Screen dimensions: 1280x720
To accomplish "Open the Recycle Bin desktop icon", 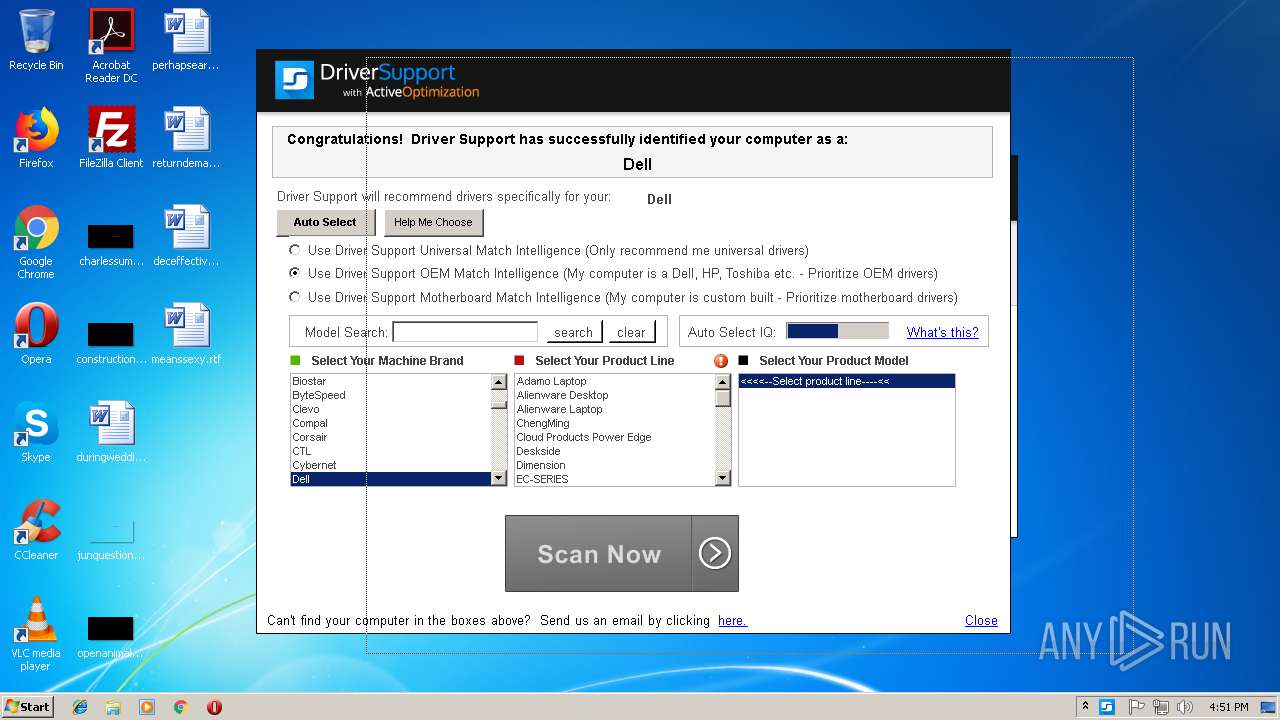I will [x=36, y=40].
